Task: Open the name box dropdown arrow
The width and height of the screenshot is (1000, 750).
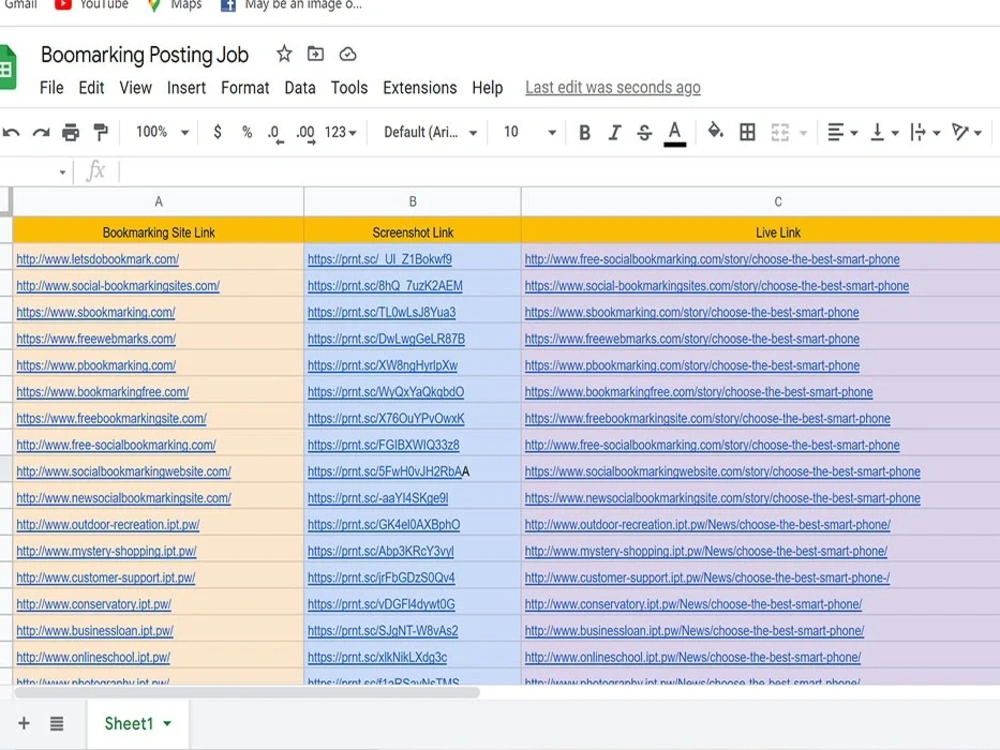Action: point(62,172)
